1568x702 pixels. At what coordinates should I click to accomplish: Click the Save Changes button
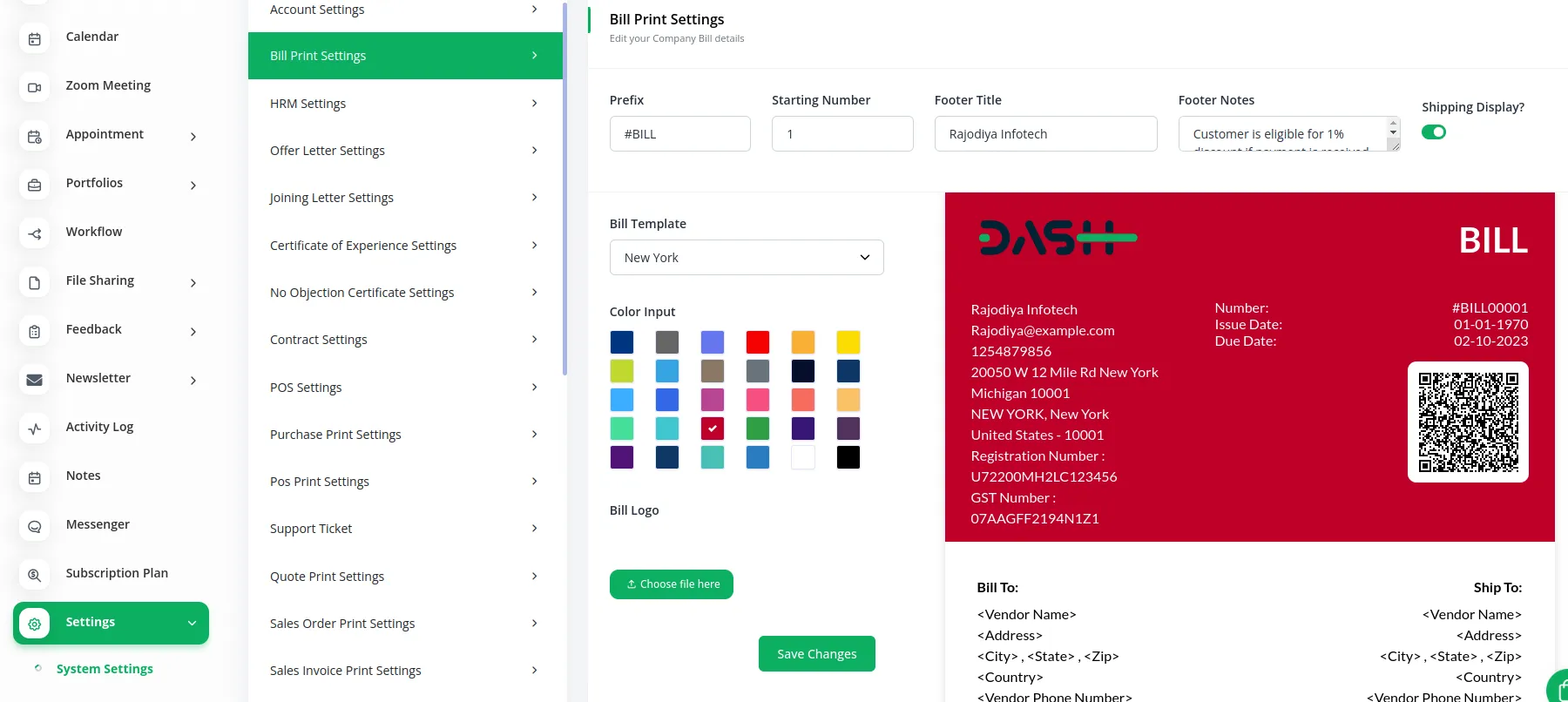pos(816,654)
